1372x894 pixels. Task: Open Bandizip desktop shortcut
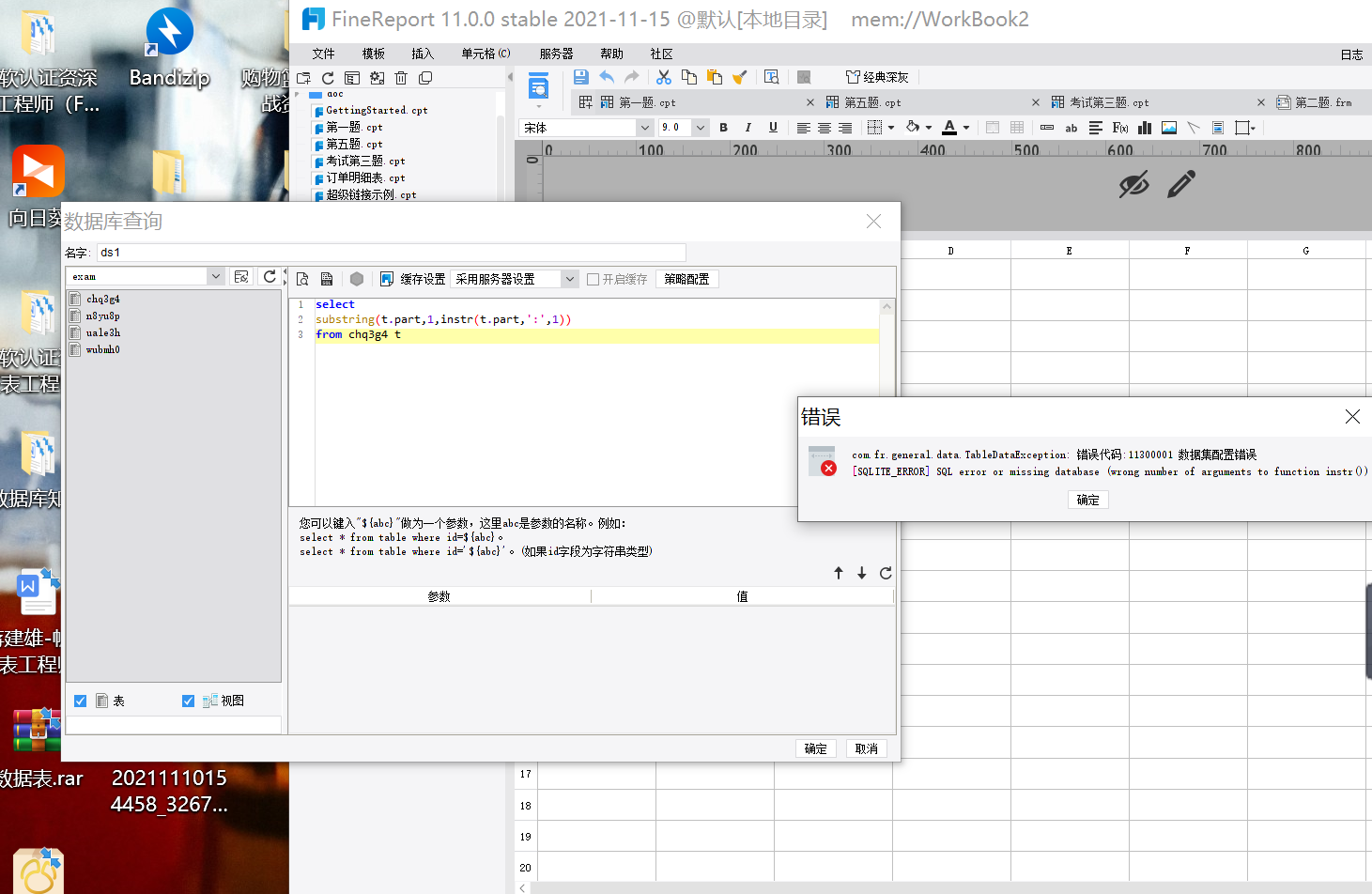click(169, 49)
